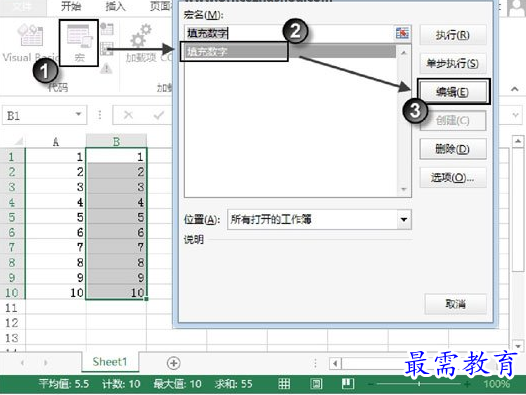This screenshot has width=526, height=395.
Task: Click cell B5 containing 5
Action: click(116, 217)
